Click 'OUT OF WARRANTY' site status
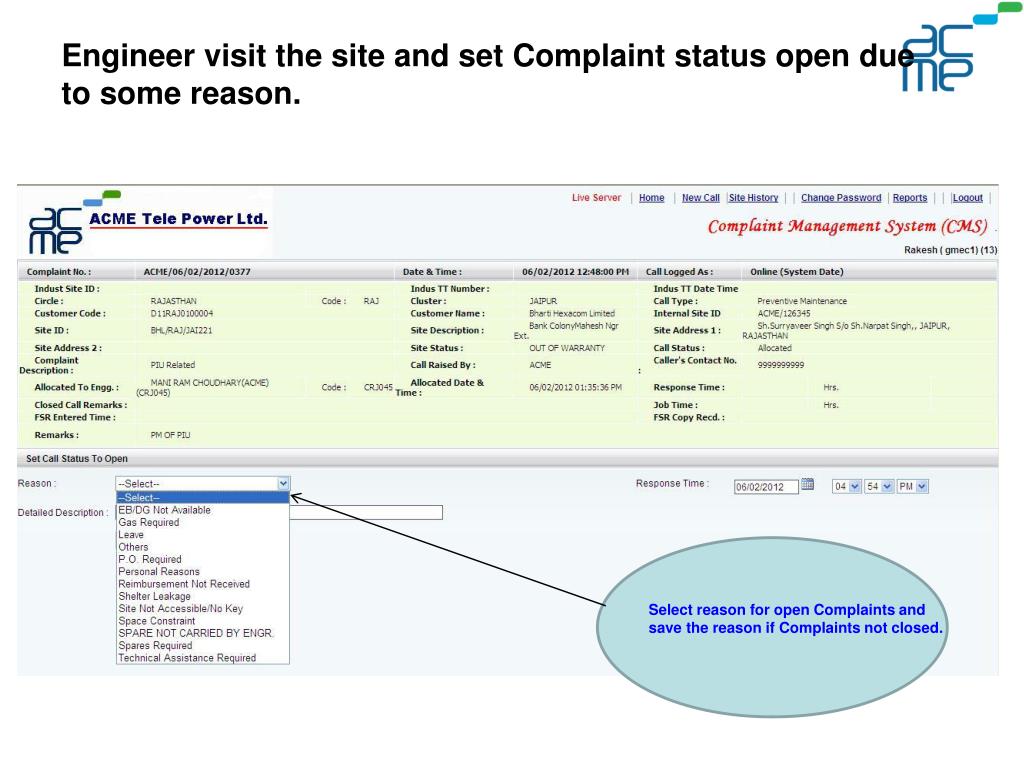Viewport: 1024px width, 768px height. pos(567,348)
